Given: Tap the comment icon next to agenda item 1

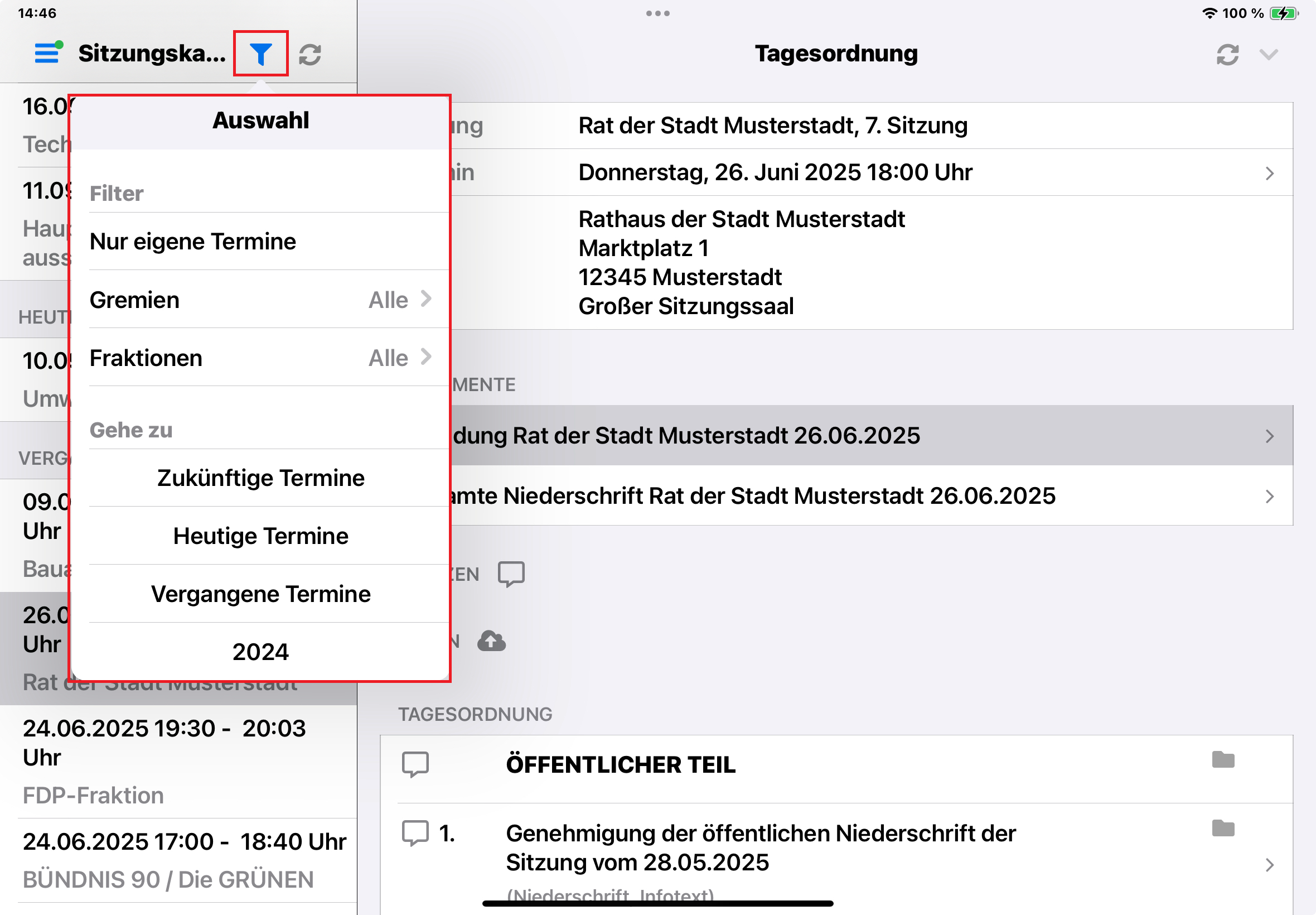Looking at the screenshot, I should pos(415,831).
